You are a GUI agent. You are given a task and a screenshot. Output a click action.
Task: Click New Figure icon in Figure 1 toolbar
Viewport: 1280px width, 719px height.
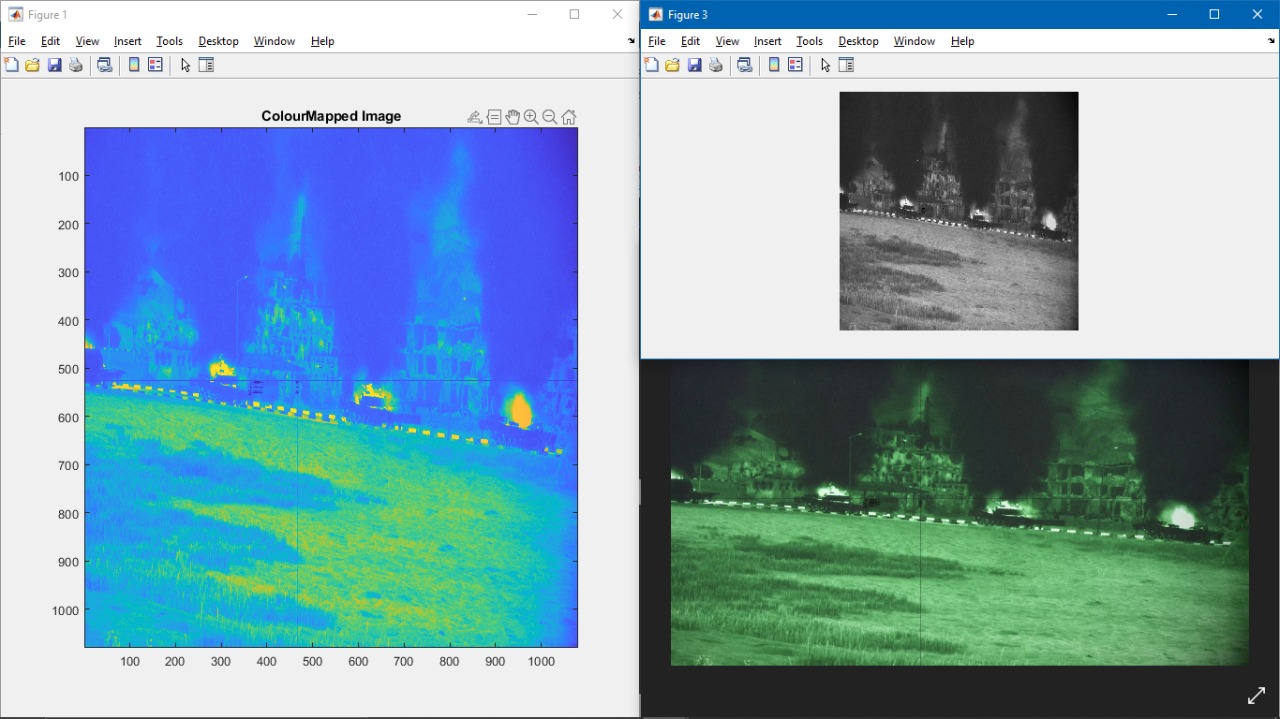[12, 65]
